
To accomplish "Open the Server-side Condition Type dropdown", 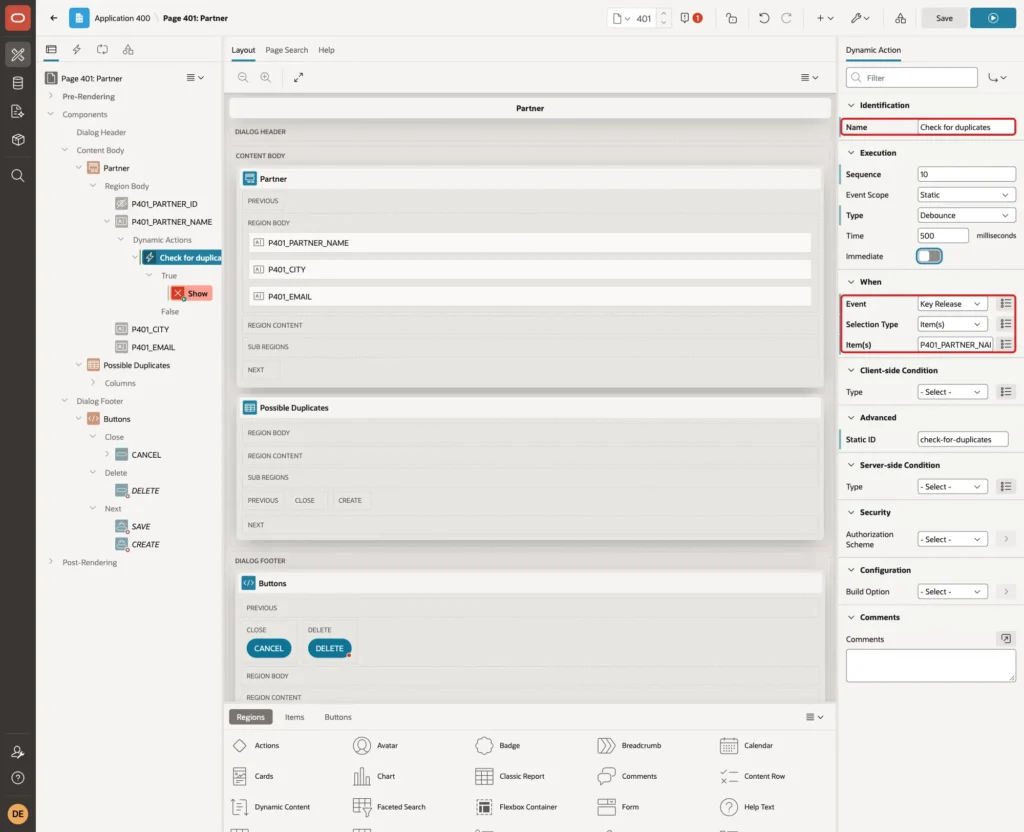I will (x=952, y=487).
